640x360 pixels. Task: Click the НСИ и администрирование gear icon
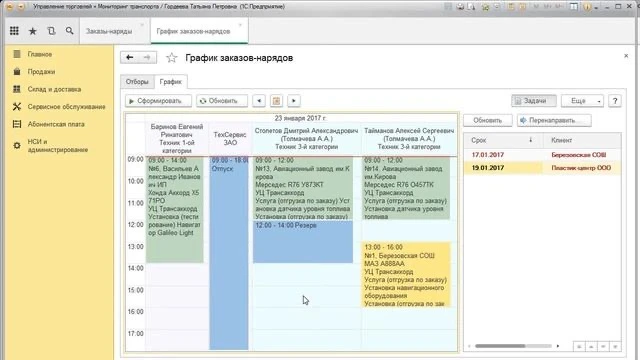click(17, 145)
